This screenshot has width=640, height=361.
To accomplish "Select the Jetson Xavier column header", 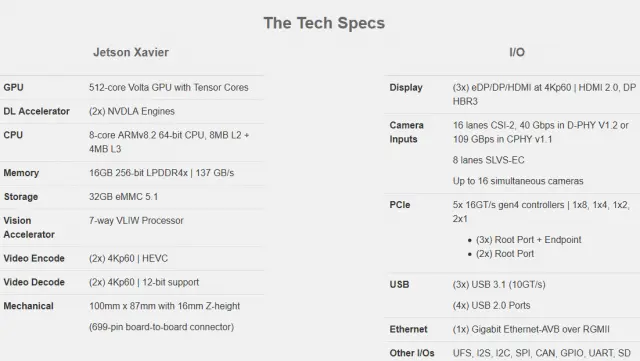I will pyautogui.click(x=131, y=52).
